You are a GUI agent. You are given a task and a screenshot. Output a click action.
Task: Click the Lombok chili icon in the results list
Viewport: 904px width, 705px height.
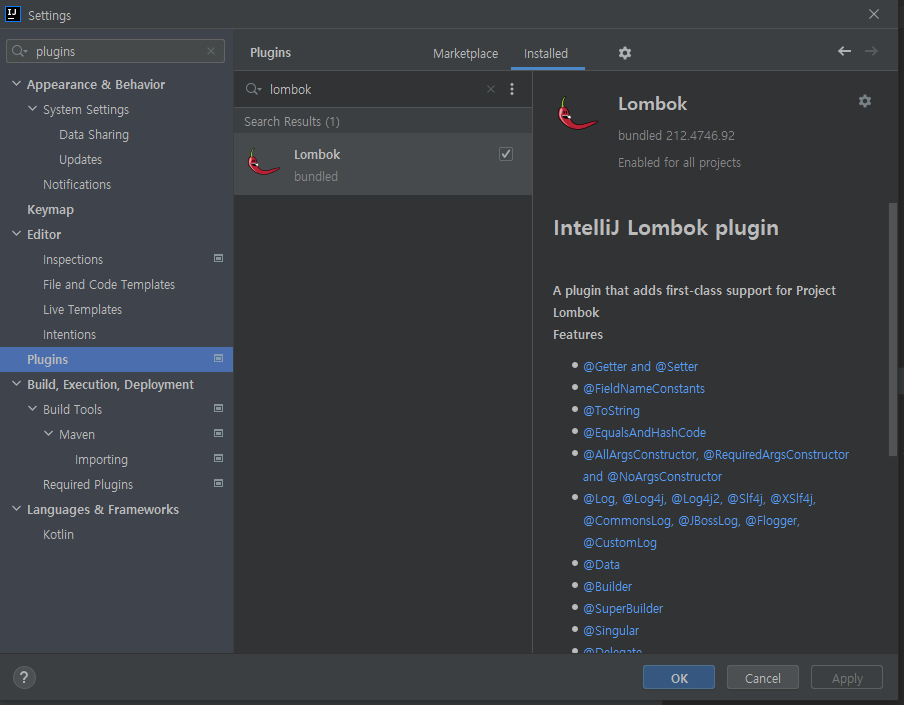tap(263, 162)
